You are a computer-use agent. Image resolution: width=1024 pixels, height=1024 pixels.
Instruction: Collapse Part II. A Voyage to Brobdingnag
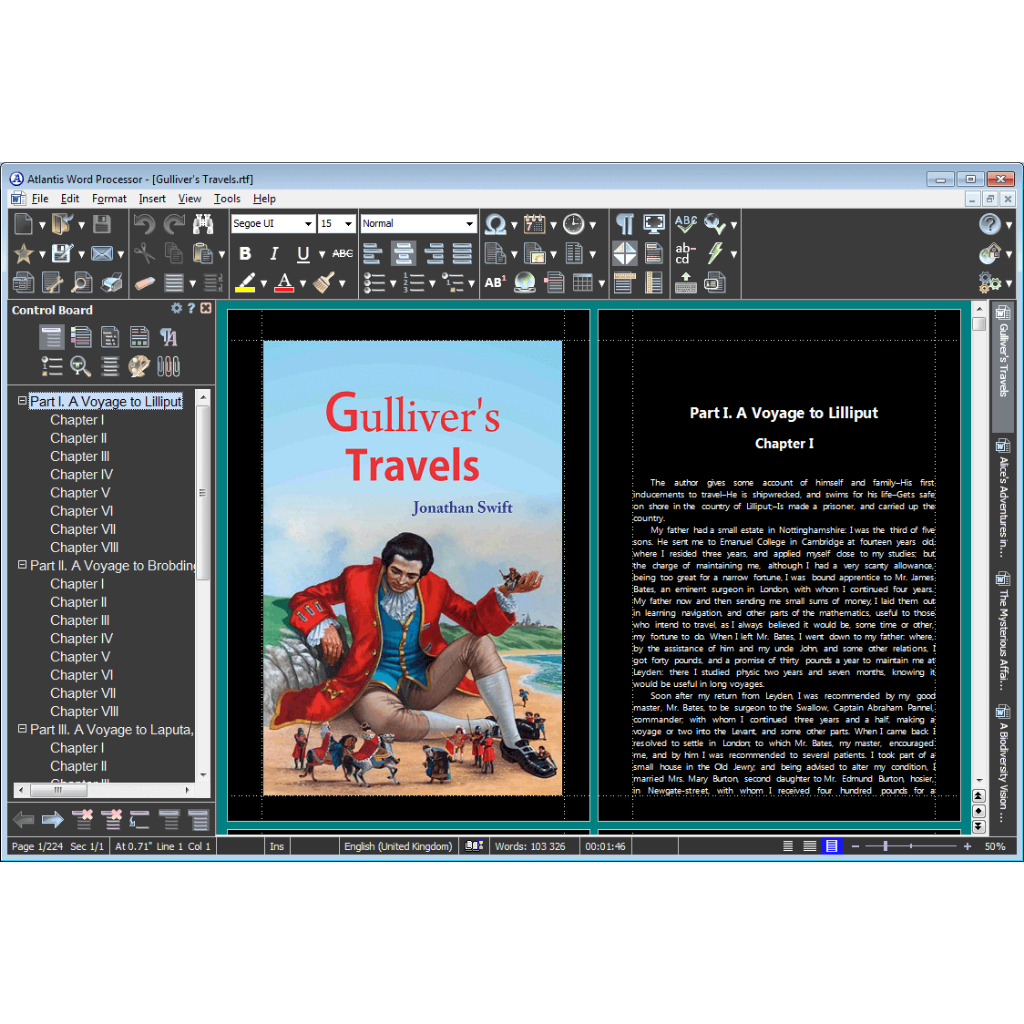(22, 564)
